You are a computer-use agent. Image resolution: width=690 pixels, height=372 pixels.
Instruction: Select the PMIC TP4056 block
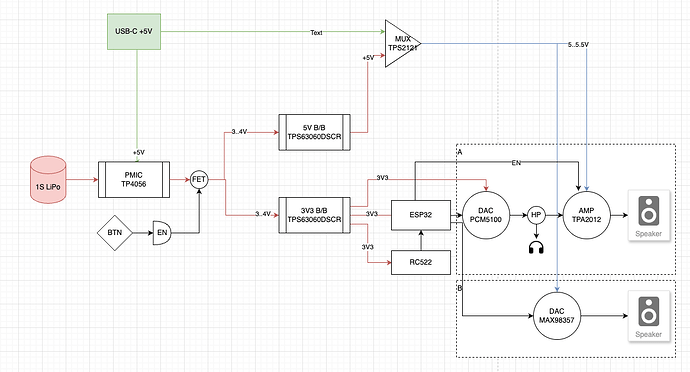click(134, 180)
